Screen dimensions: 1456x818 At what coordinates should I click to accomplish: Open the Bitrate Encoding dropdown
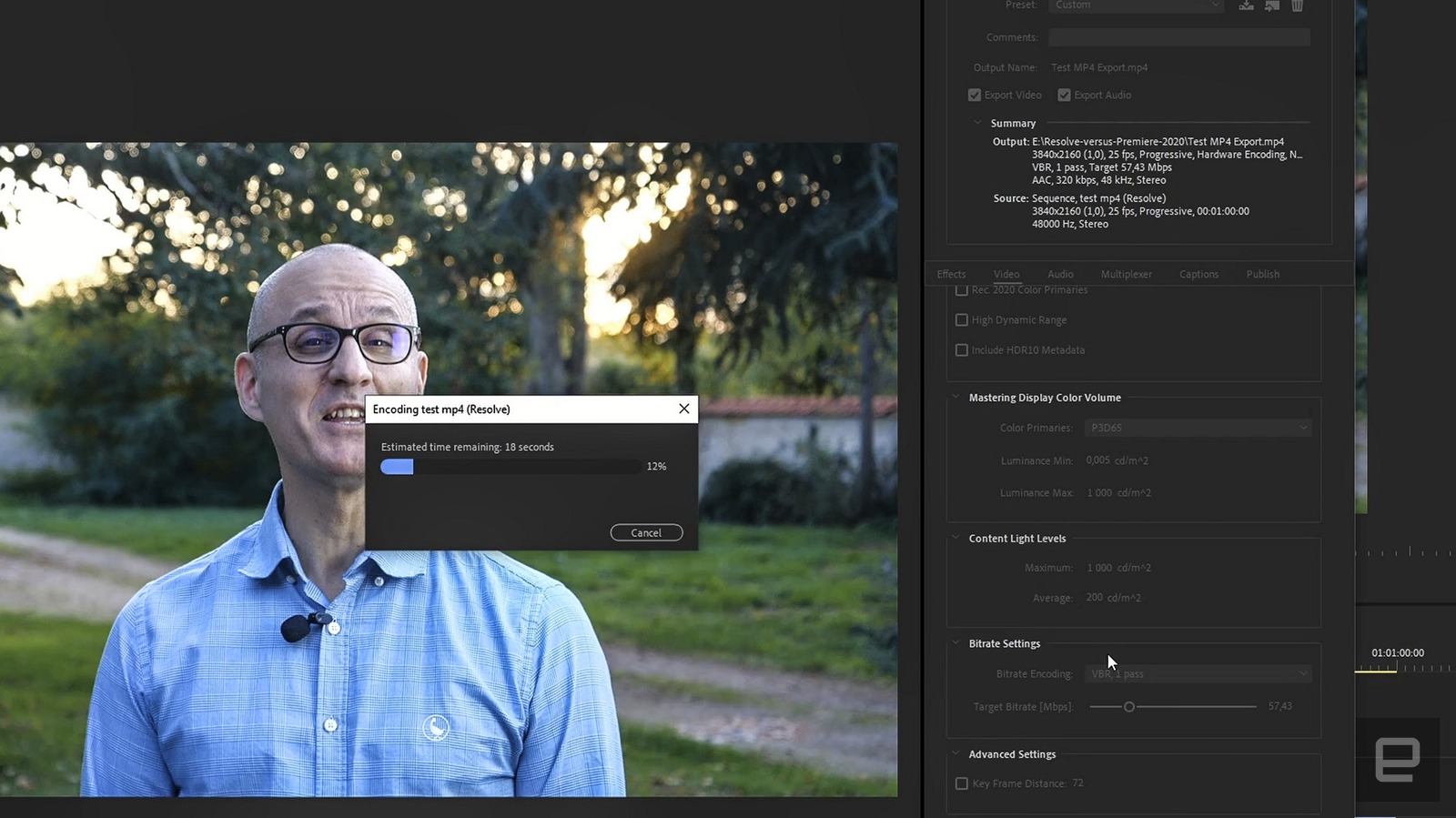pyautogui.click(x=1198, y=674)
